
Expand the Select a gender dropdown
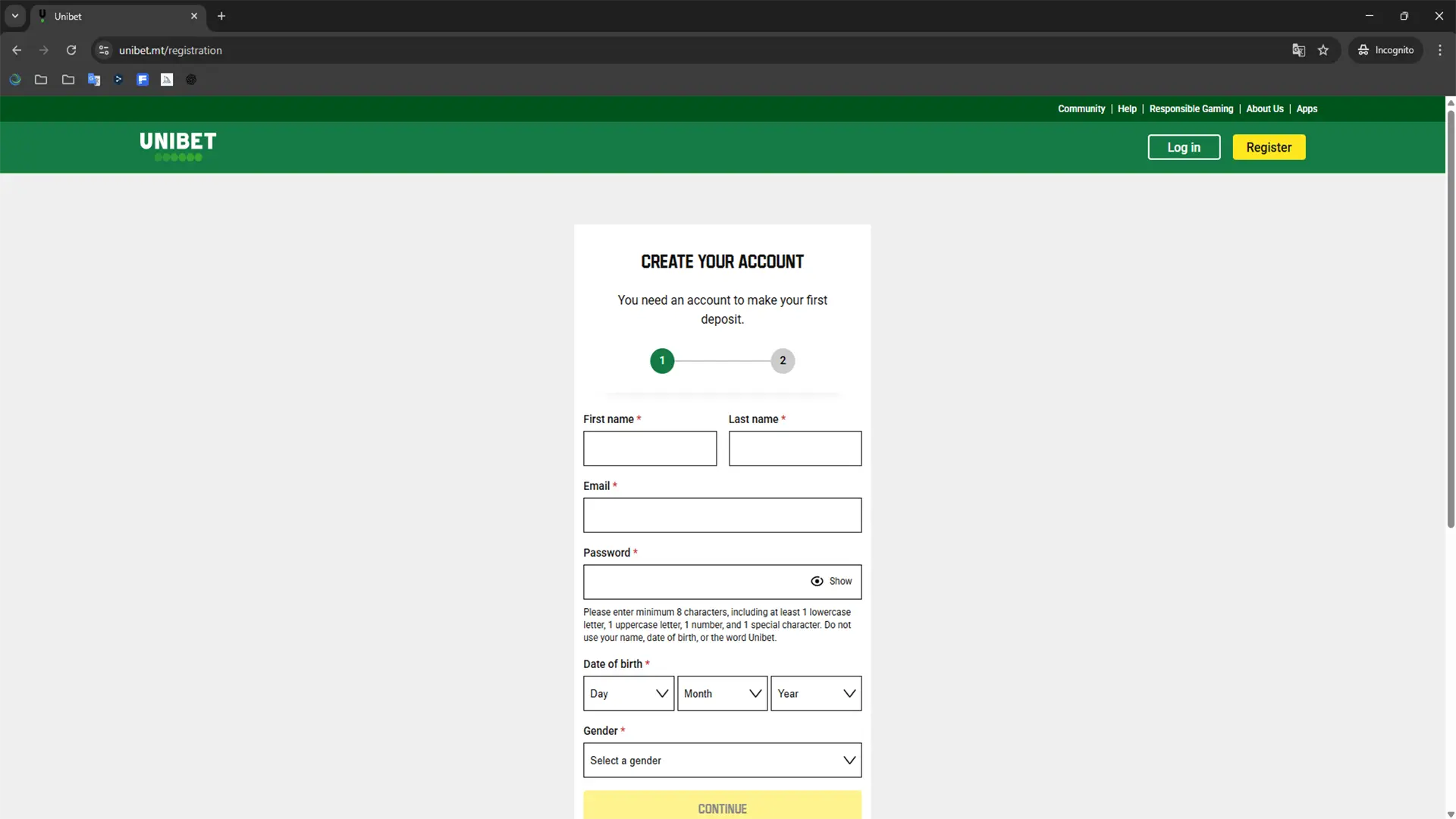722,761
